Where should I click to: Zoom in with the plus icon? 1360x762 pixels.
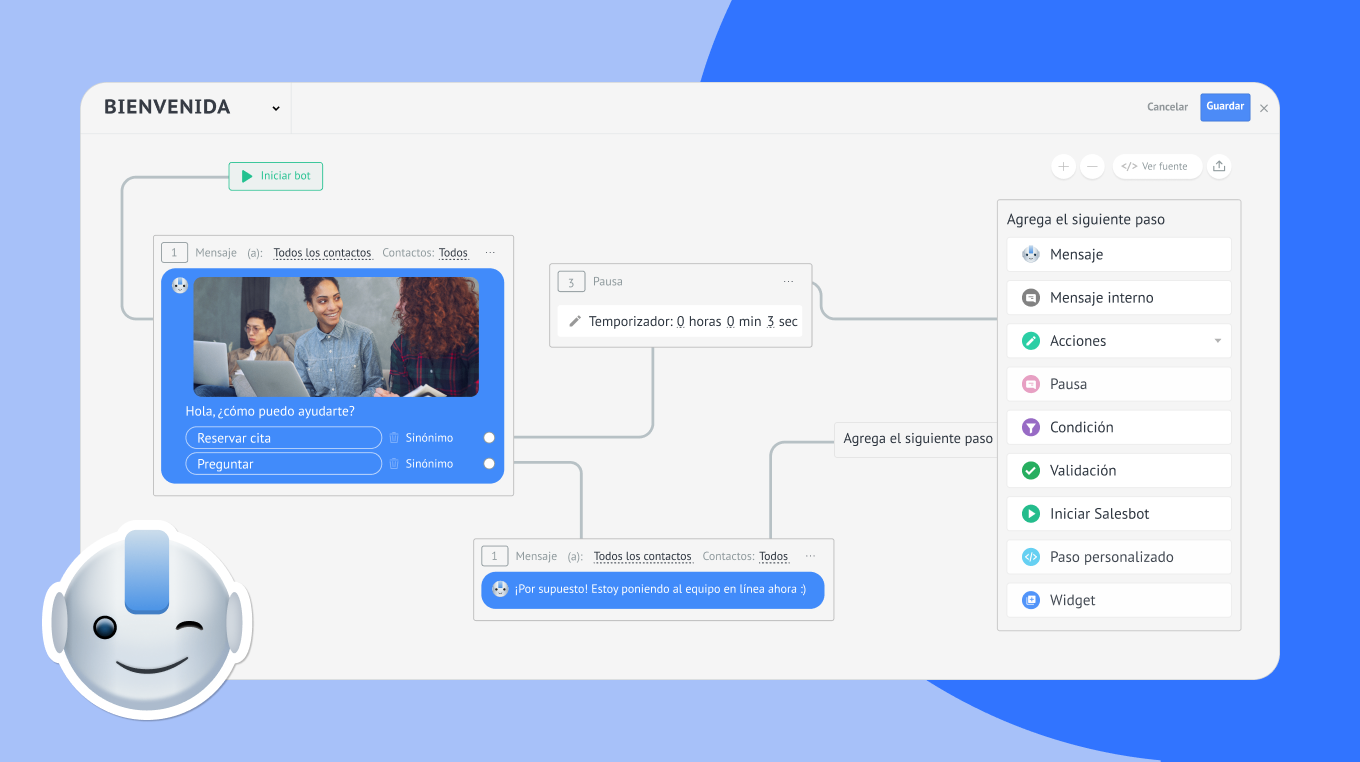[1063, 166]
